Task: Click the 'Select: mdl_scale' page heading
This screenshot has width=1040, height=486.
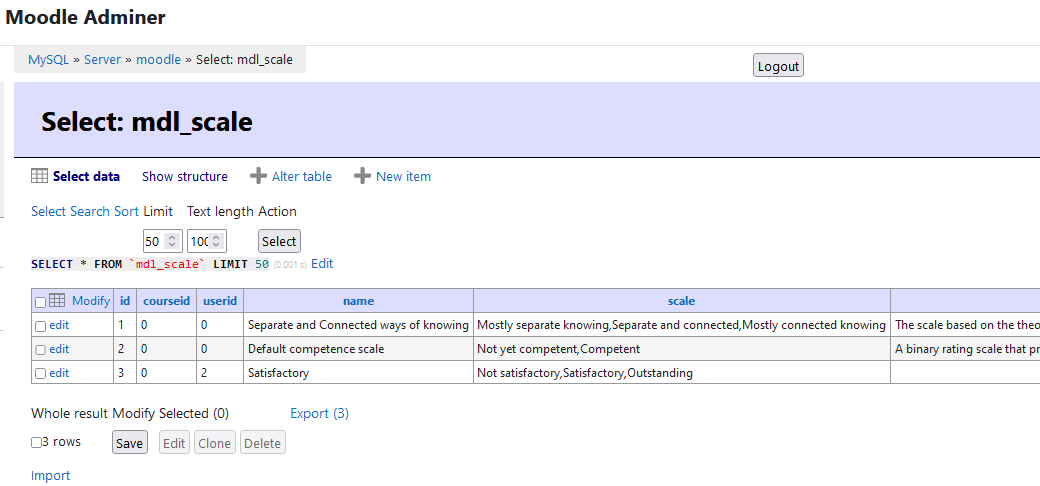Action: [x=147, y=122]
